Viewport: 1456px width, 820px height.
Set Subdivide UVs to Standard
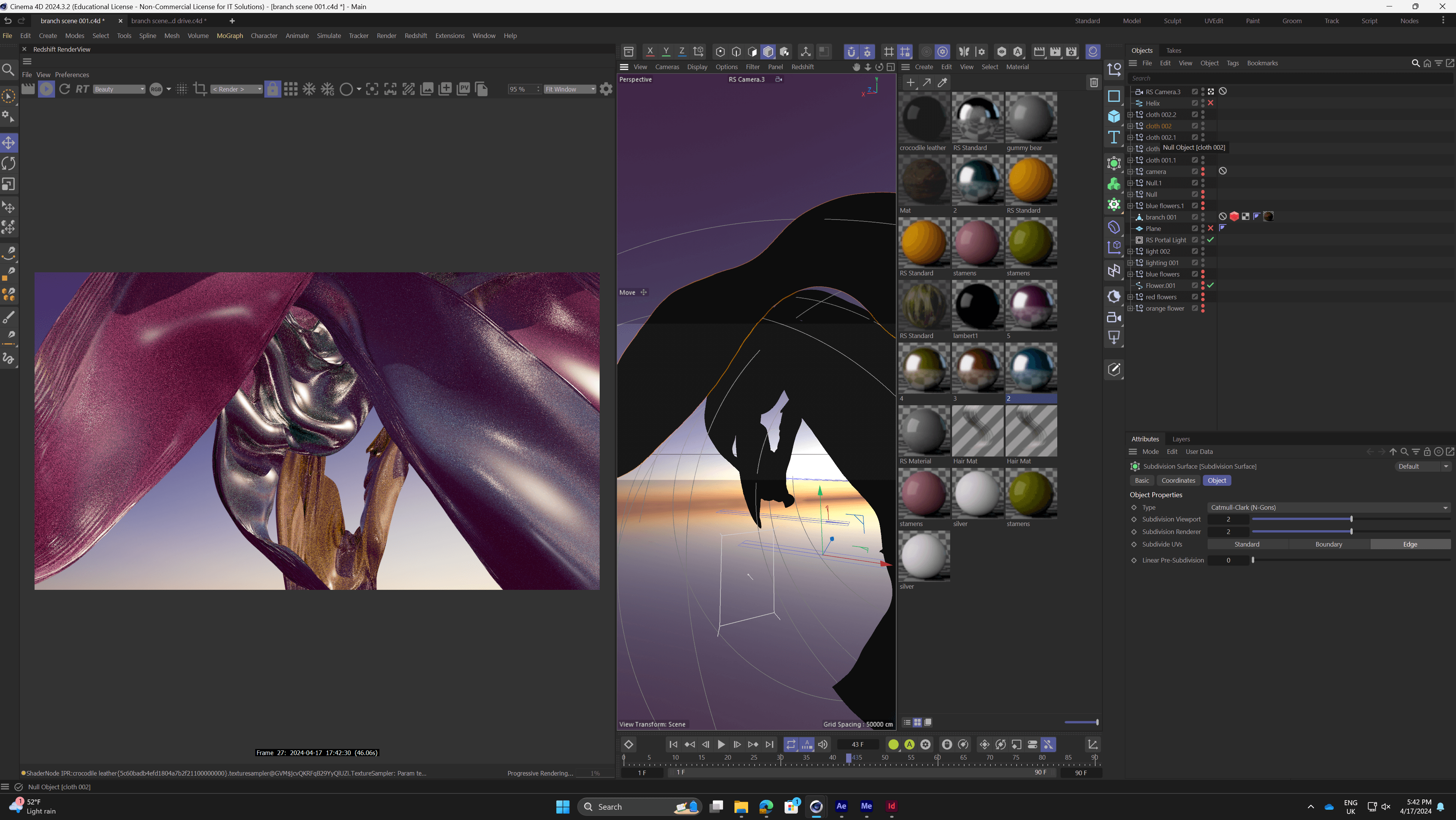tap(1247, 544)
